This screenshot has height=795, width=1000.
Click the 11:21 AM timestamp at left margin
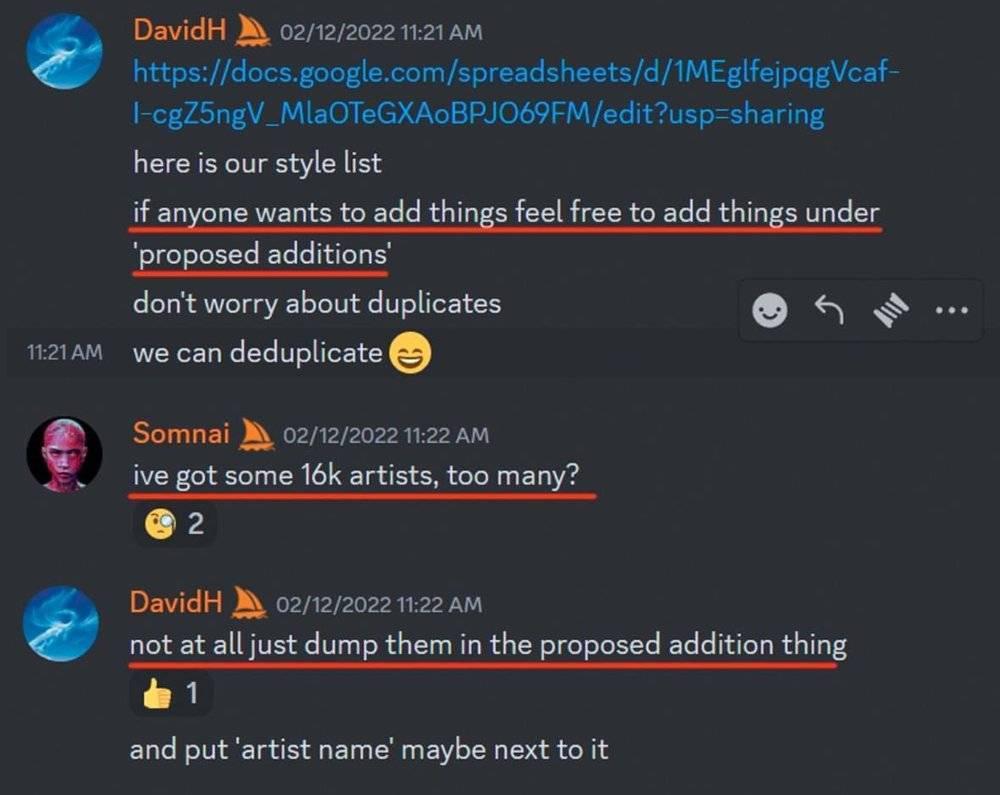pyautogui.click(x=64, y=352)
